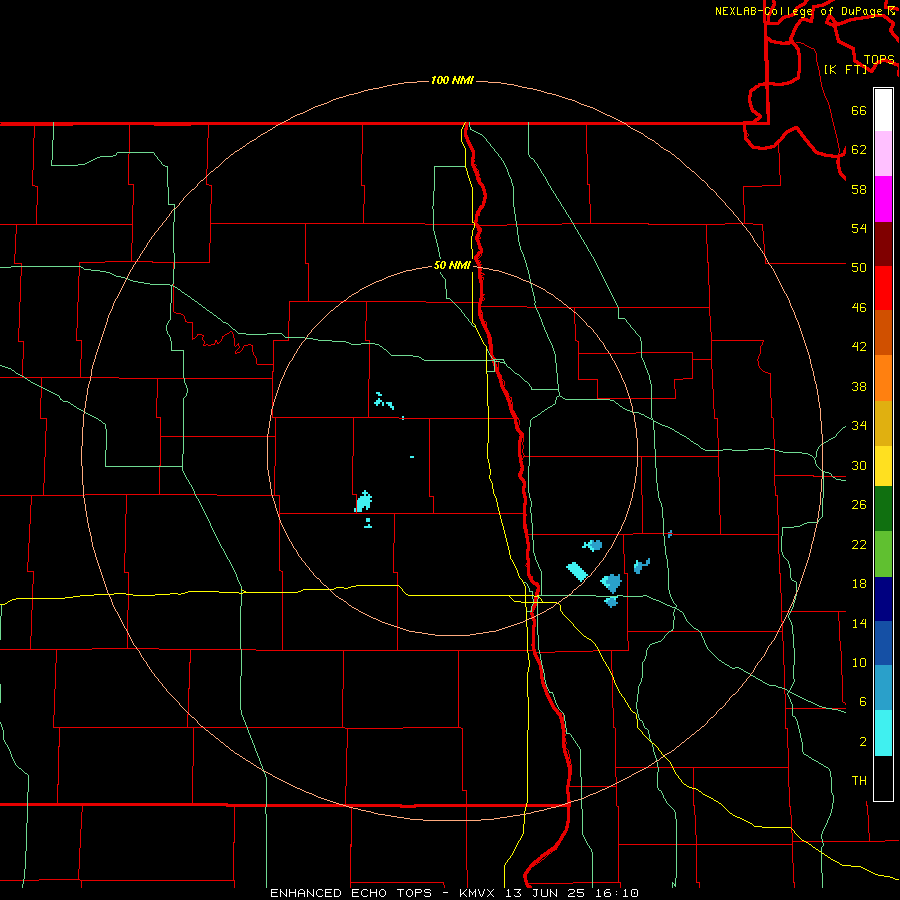Click the white swatch in the tops legend
The height and width of the screenshot is (900, 900).
click(x=883, y=110)
